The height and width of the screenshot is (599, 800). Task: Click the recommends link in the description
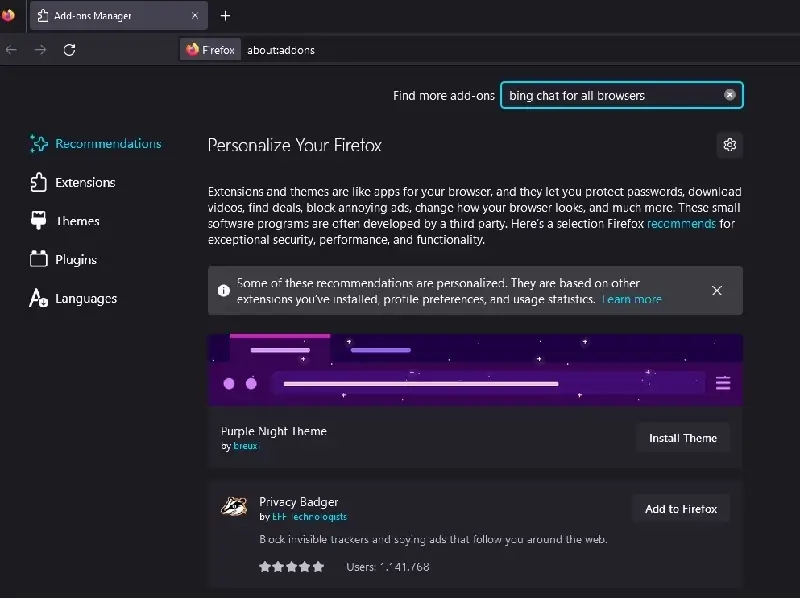[681, 223]
